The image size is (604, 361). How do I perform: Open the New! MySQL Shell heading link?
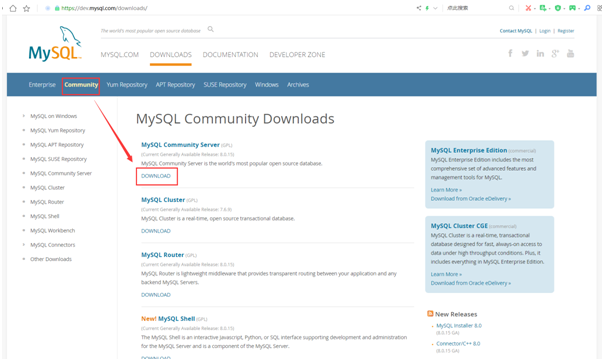pos(168,319)
